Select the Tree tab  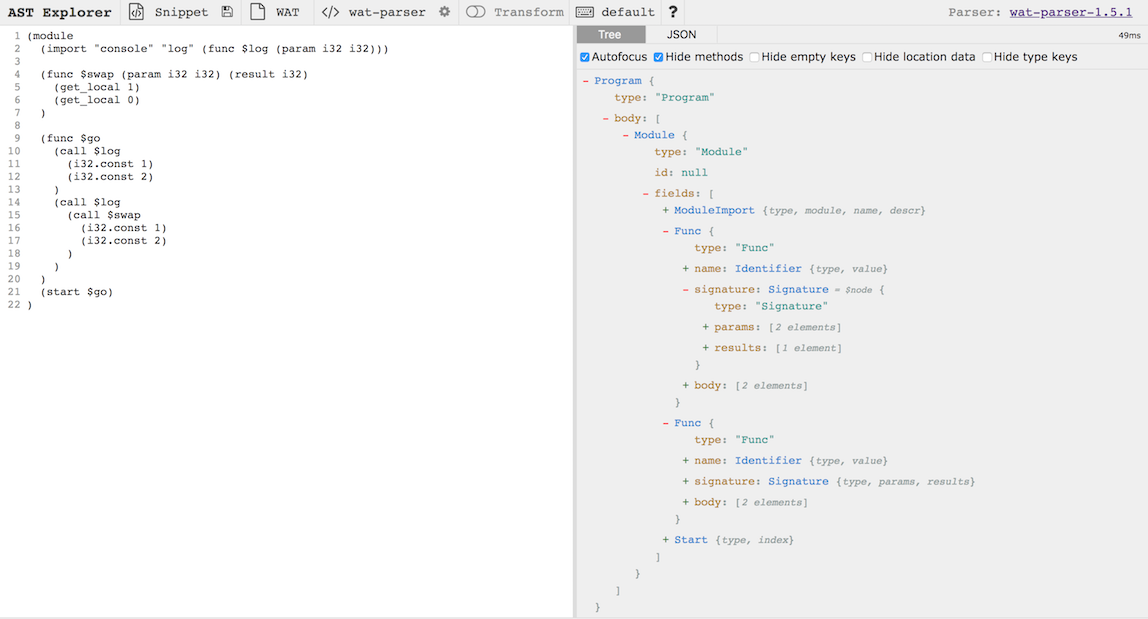coord(609,35)
